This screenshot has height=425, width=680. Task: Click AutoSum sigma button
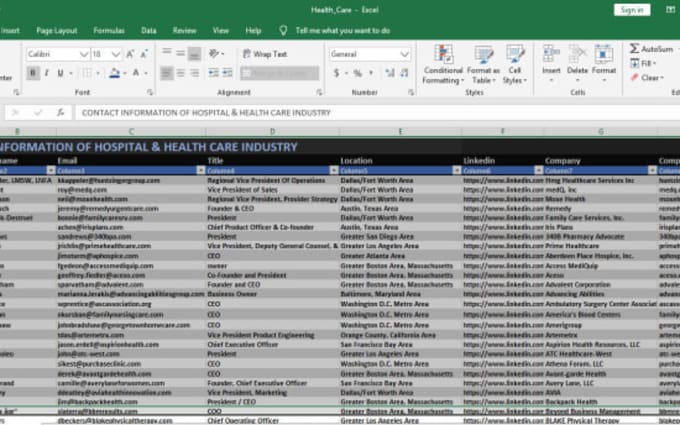[651, 49]
